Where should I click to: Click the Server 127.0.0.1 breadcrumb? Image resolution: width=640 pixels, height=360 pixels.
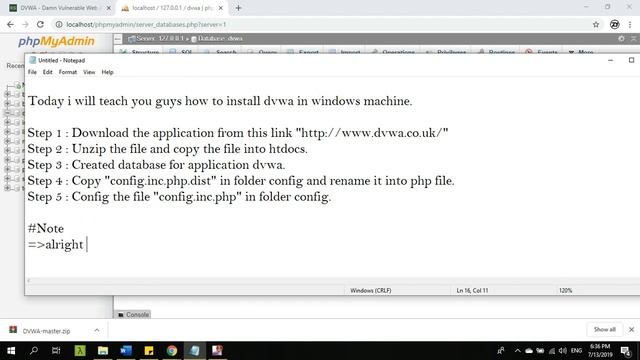(156, 38)
